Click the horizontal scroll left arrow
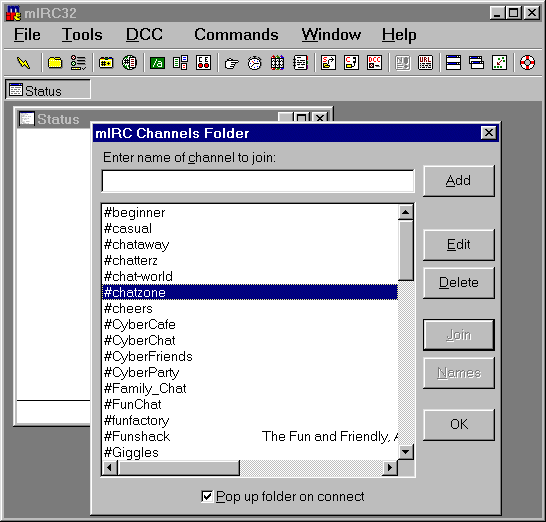546x522 pixels. 110,467
